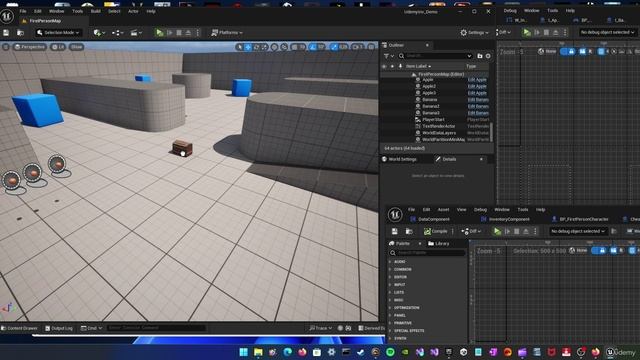Open the play options three-dot menu in the level editor
Image resolution: width=640 pixels, height=360 pixels.
click(198, 33)
